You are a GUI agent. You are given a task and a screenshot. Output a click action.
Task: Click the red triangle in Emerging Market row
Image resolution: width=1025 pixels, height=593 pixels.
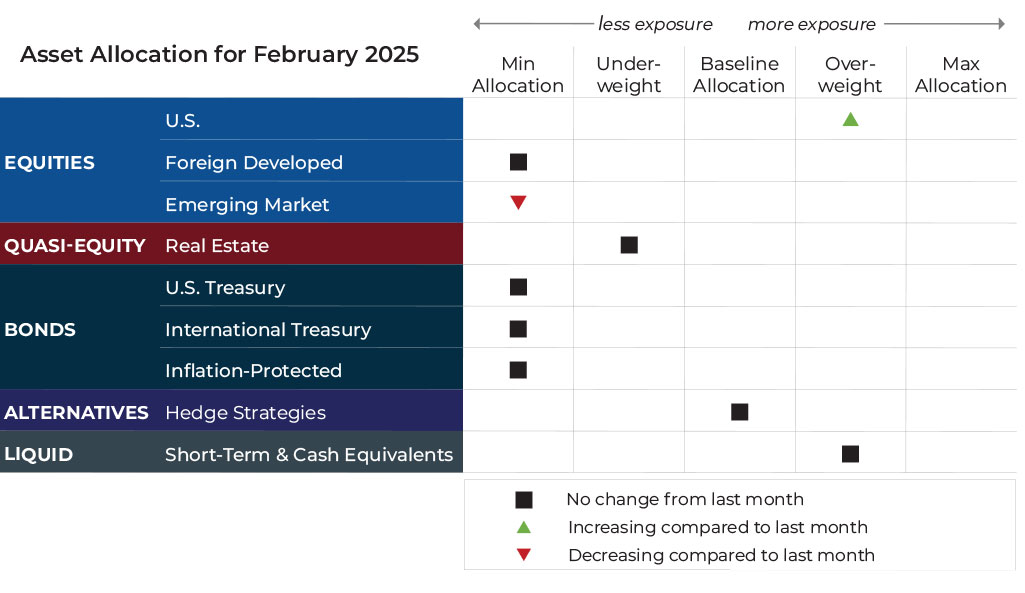coord(518,203)
